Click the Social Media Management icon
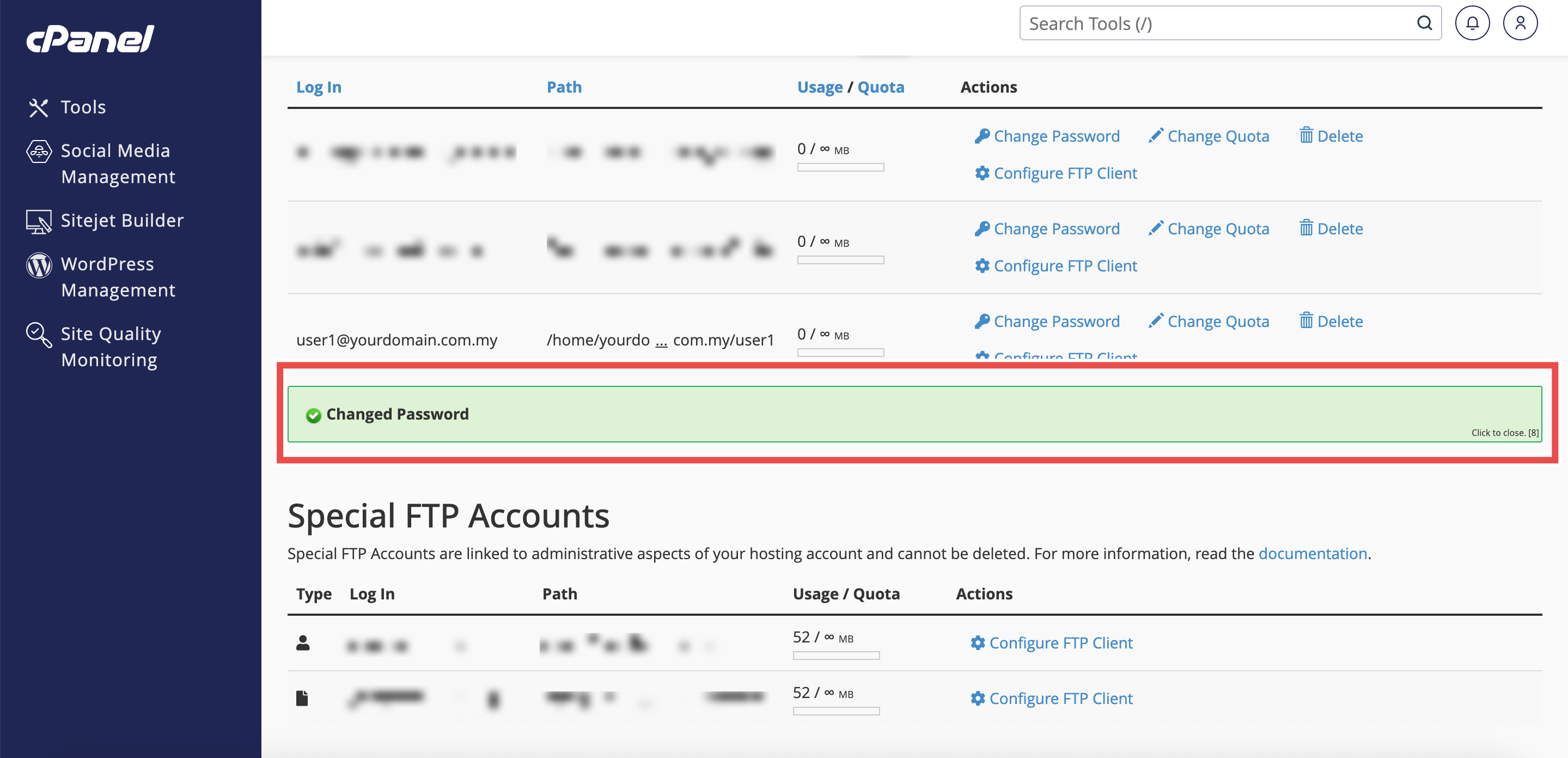1568x758 pixels. [38, 151]
